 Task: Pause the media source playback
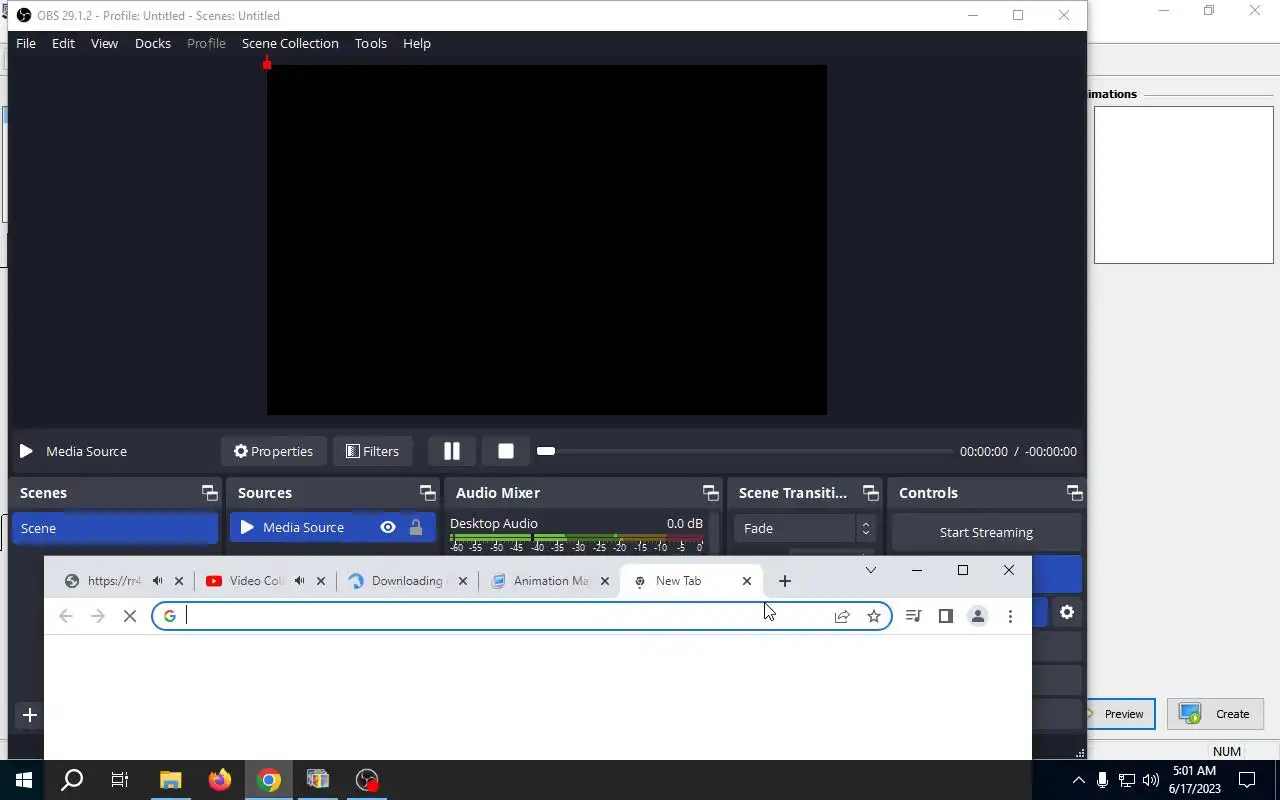tap(452, 451)
